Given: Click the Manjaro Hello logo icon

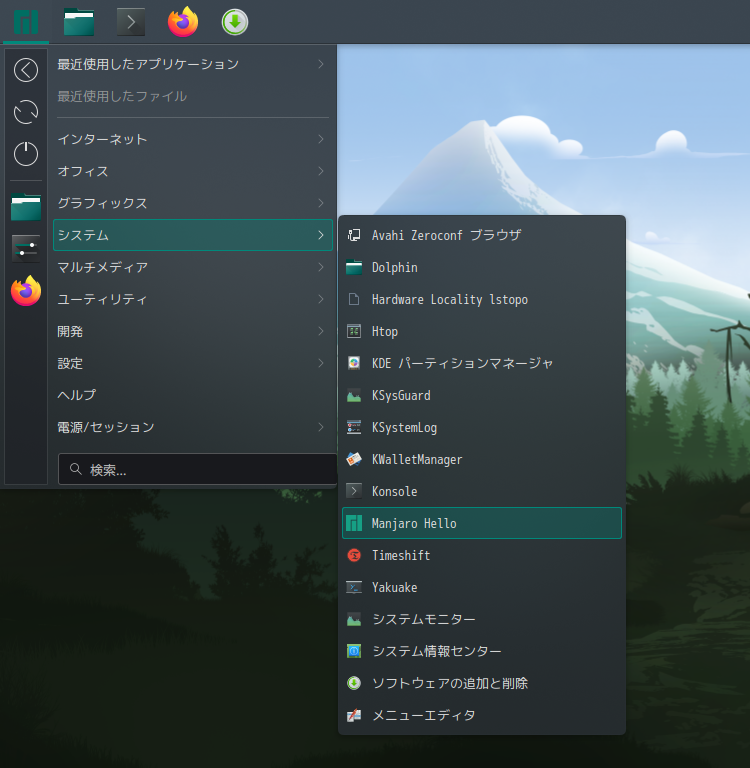Looking at the screenshot, I should point(354,524).
